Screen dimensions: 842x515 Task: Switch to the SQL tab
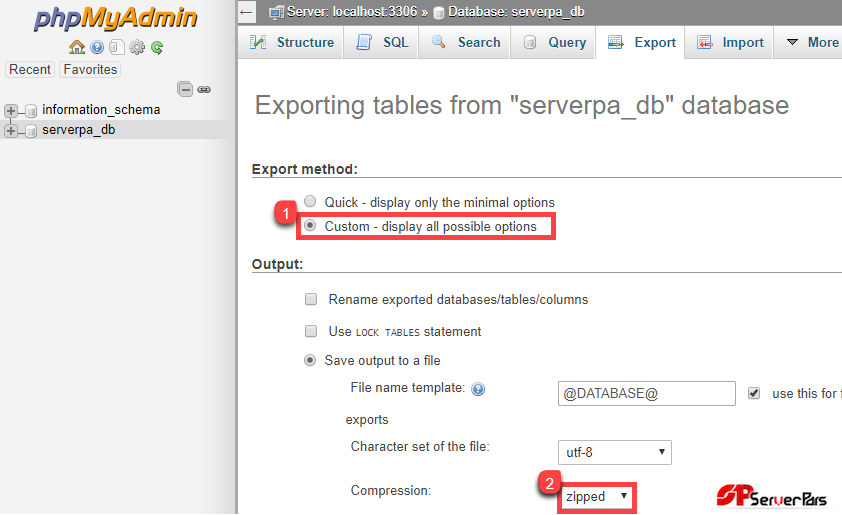coord(382,42)
